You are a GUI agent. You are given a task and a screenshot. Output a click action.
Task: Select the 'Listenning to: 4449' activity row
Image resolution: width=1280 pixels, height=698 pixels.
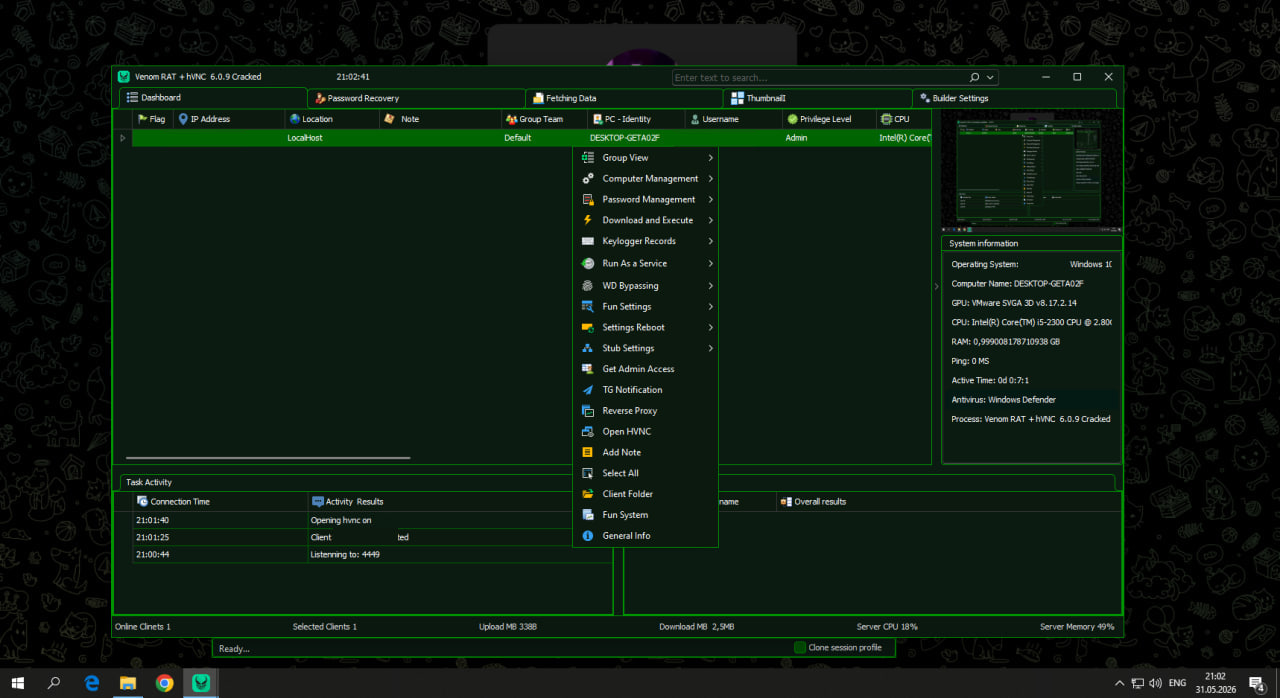click(x=352, y=554)
